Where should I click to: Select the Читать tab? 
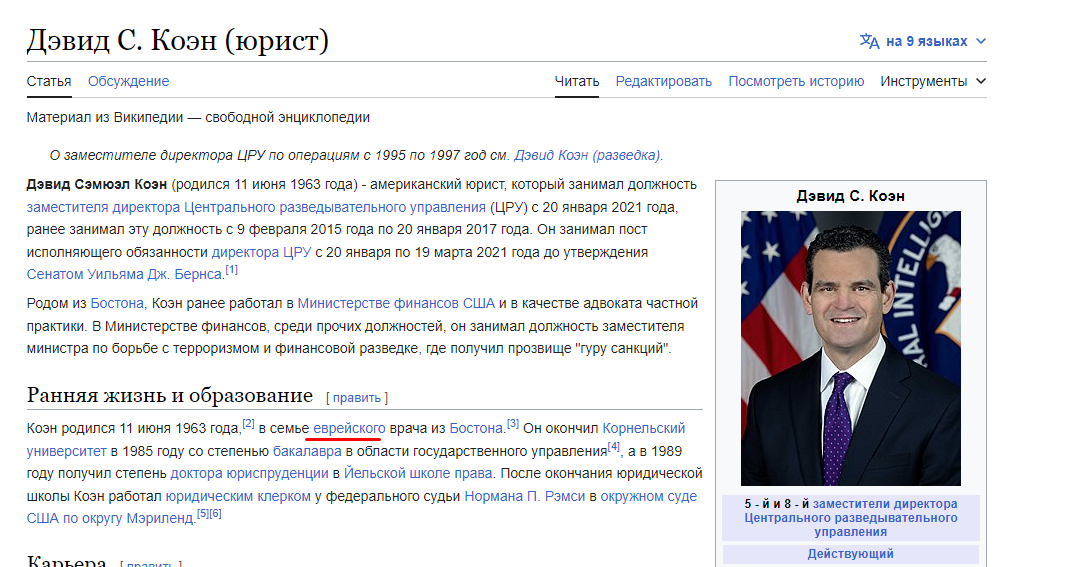[577, 81]
